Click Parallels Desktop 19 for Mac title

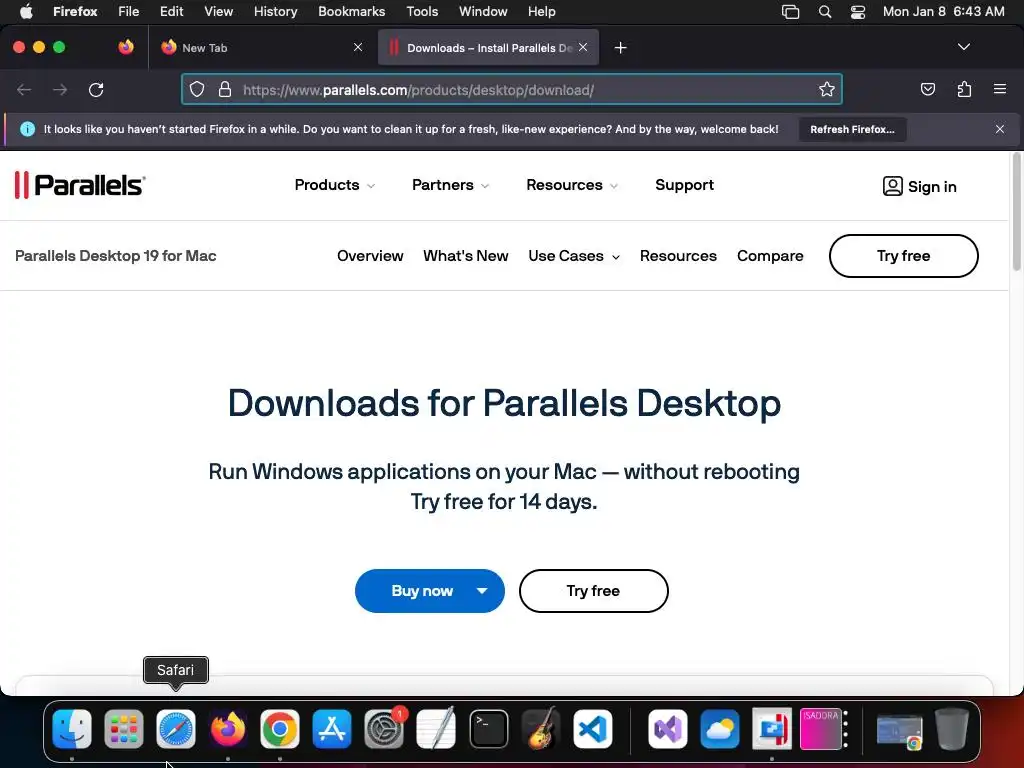[116, 256]
